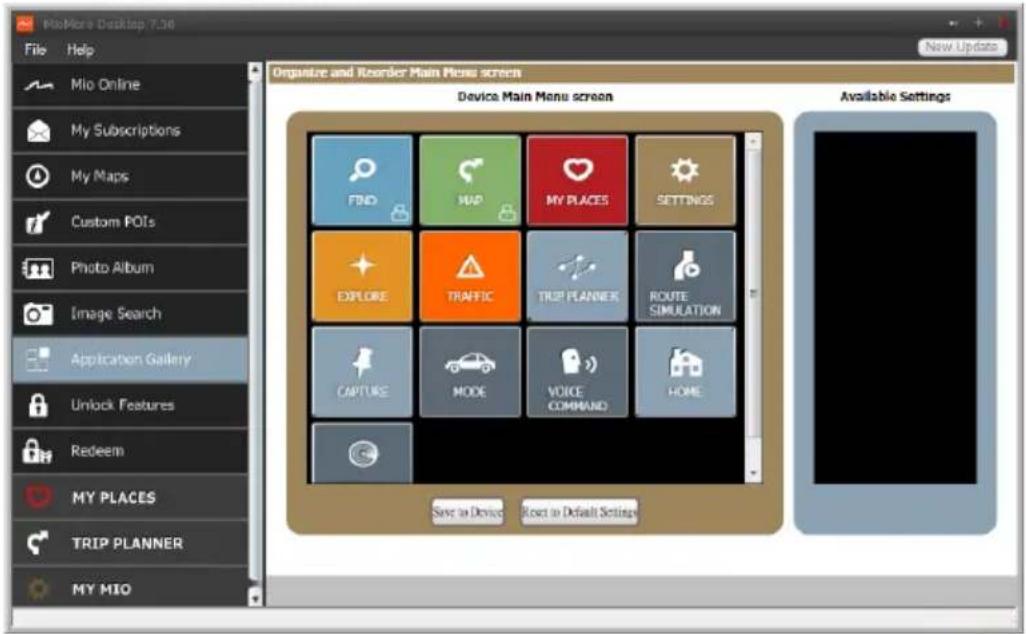The width and height of the screenshot is (1026, 634).
Task: Open Mio Online in the sidebar
Action: coord(130,84)
